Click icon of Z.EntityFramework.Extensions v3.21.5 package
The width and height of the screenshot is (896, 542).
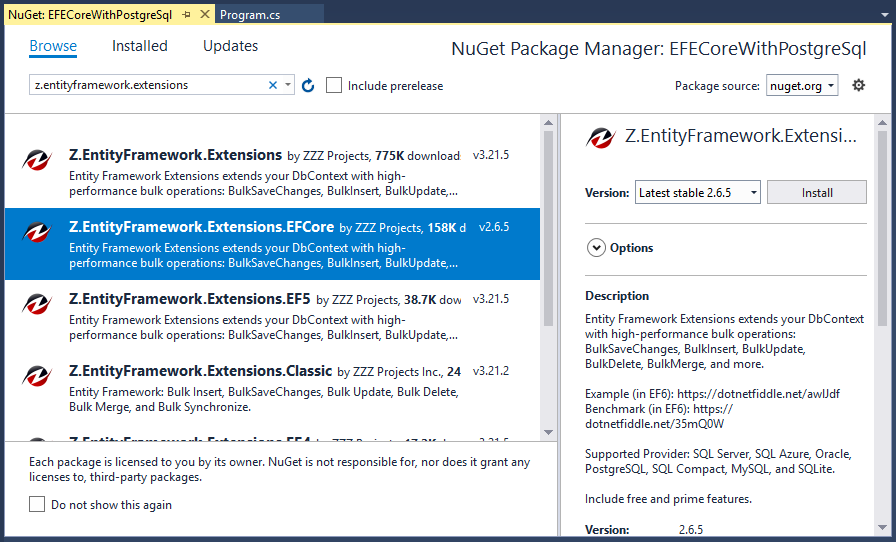(x=37, y=160)
